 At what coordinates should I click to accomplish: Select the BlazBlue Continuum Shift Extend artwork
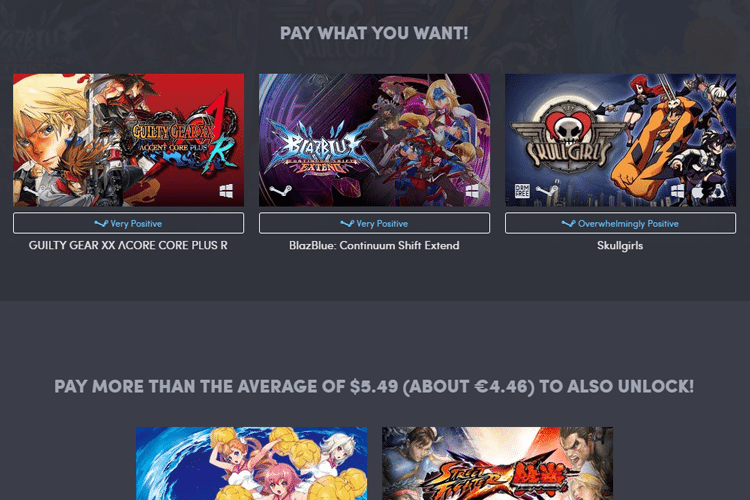pyautogui.click(x=374, y=140)
